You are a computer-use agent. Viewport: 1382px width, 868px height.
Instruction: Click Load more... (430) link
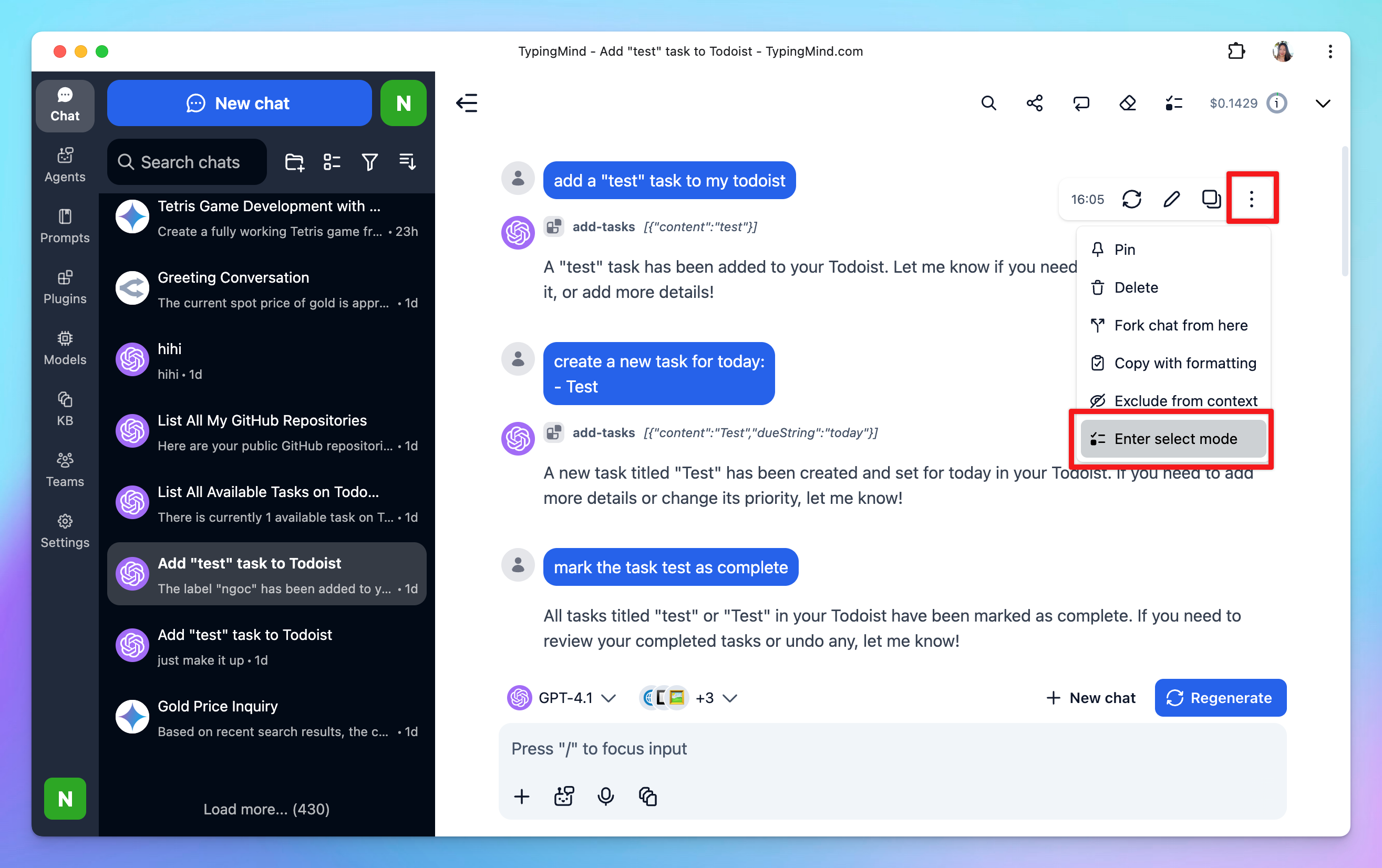tap(266, 809)
